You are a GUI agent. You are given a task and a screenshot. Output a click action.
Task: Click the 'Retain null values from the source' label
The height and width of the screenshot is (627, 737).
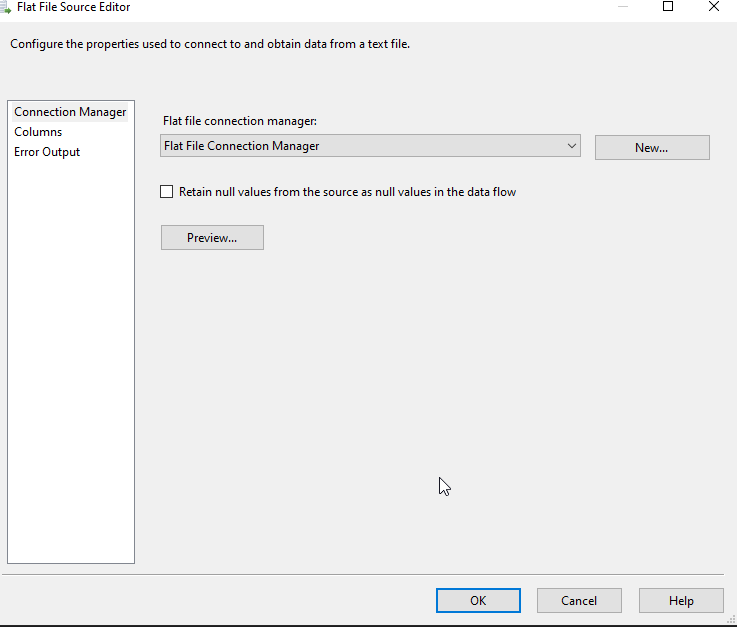(347, 192)
